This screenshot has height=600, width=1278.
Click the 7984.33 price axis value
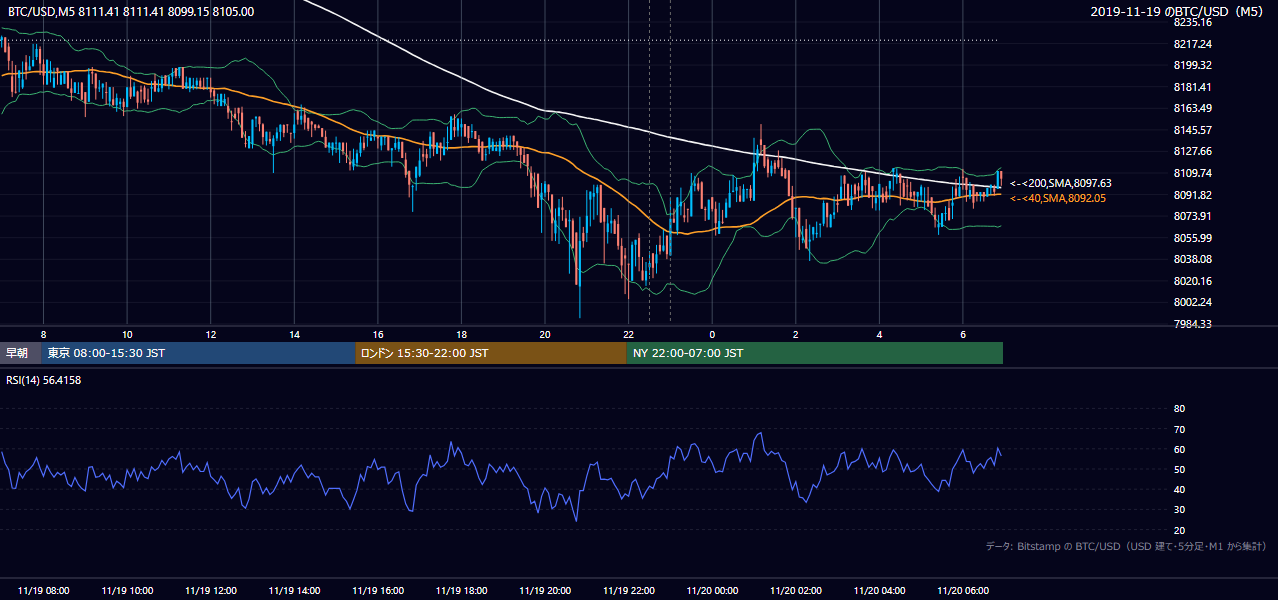click(x=1192, y=324)
